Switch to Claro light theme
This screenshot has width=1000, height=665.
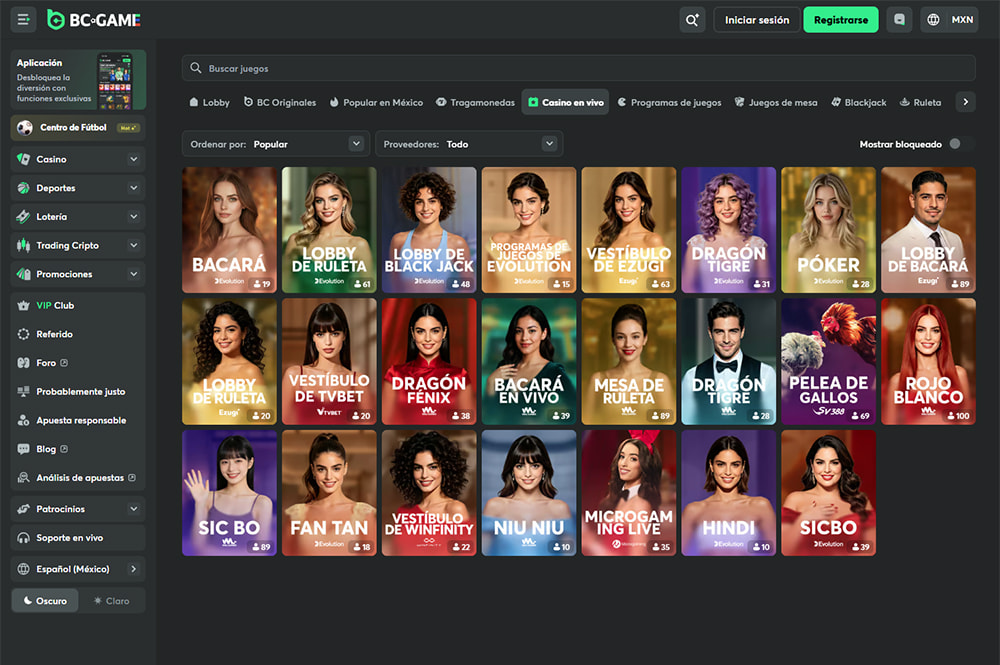click(x=112, y=601)
